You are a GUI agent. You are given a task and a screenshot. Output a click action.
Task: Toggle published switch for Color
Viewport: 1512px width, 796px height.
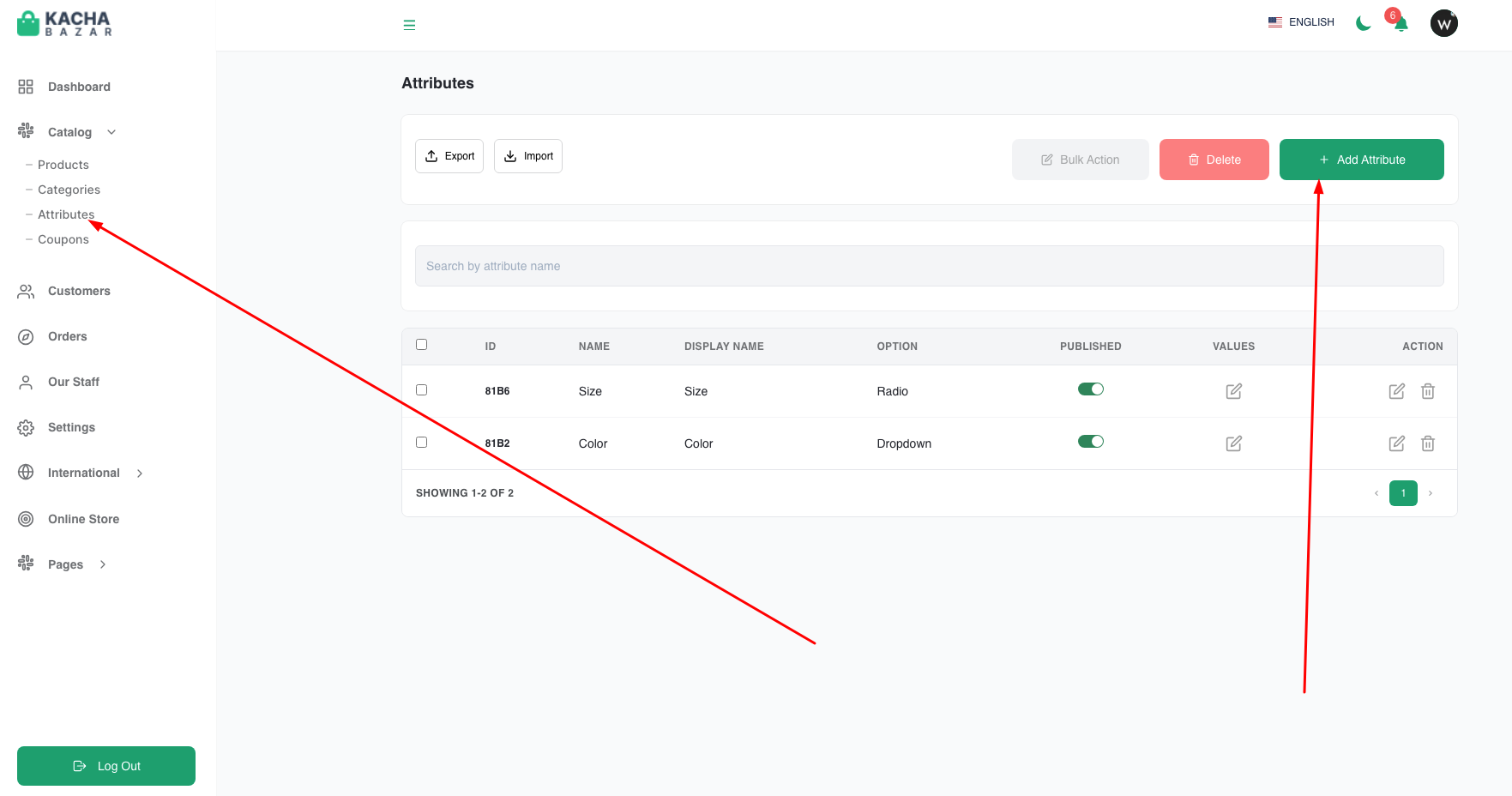point(1091,442)
